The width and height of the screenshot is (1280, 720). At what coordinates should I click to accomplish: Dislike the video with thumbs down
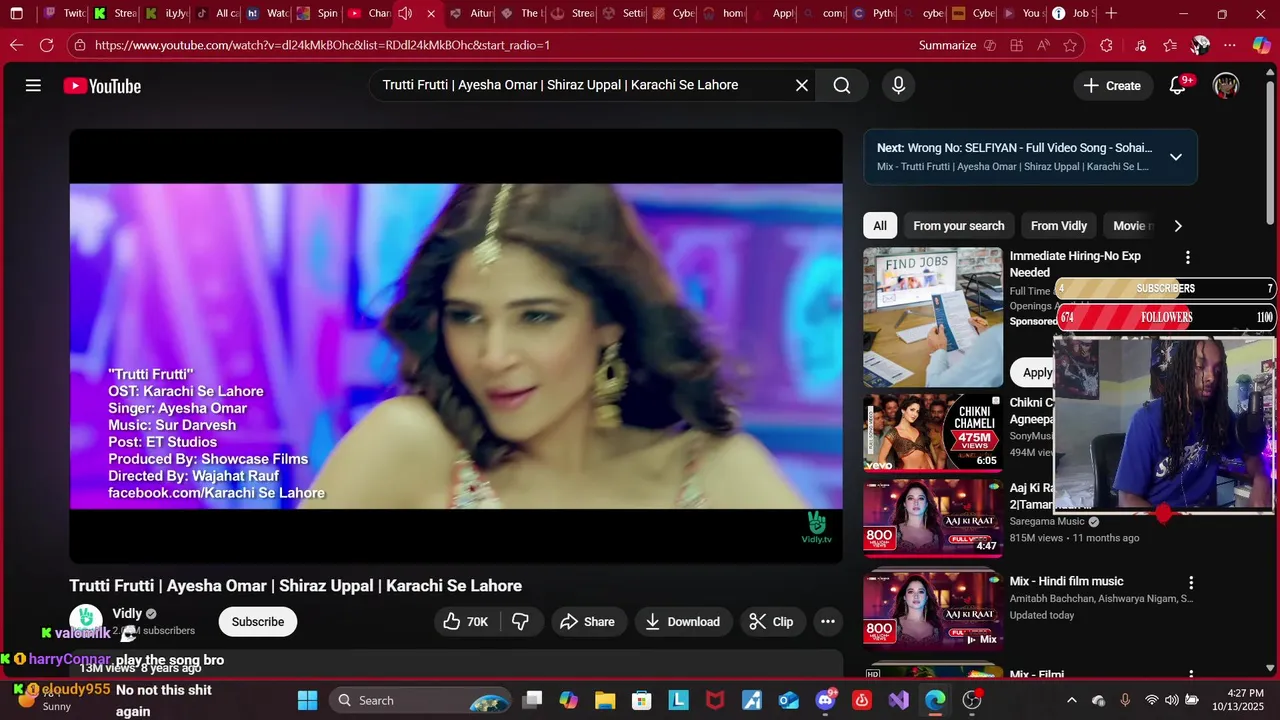(520, 622)
